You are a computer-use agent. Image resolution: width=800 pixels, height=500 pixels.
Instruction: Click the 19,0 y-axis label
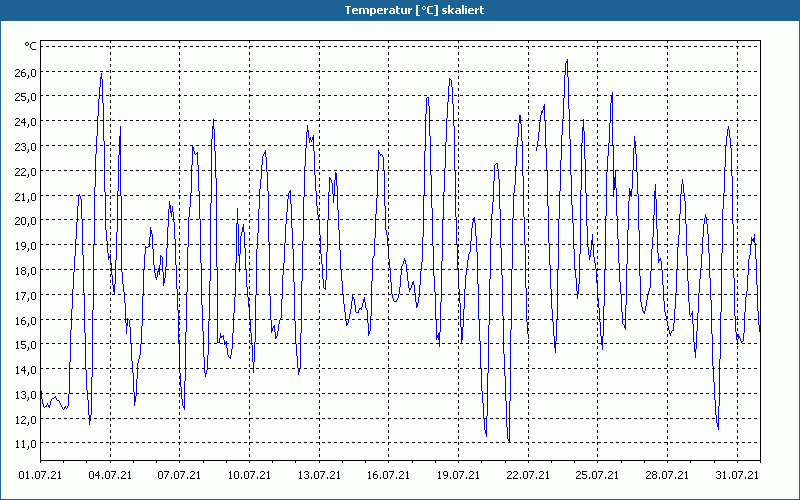26,245
